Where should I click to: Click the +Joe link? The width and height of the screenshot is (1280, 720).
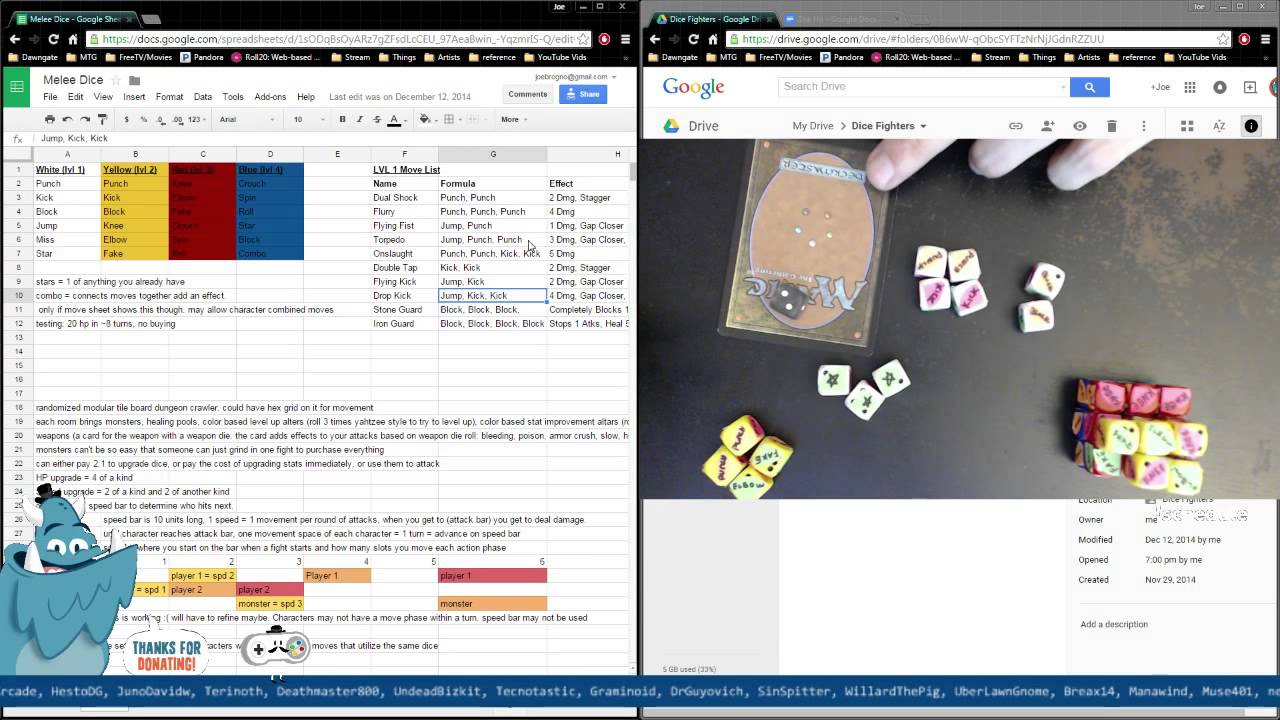point(1160,87)
